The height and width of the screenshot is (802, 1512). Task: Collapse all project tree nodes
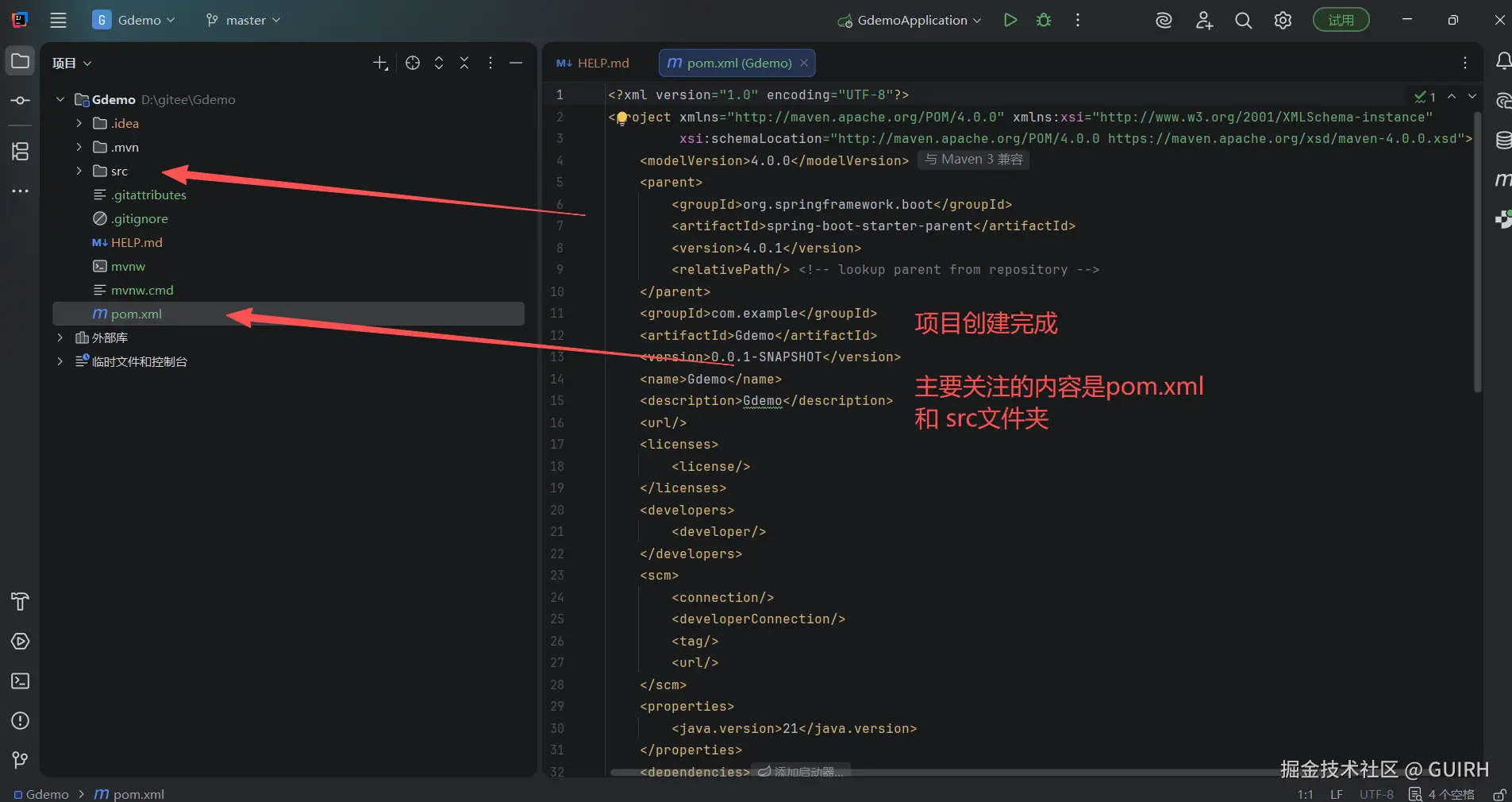tap(464, 64)
